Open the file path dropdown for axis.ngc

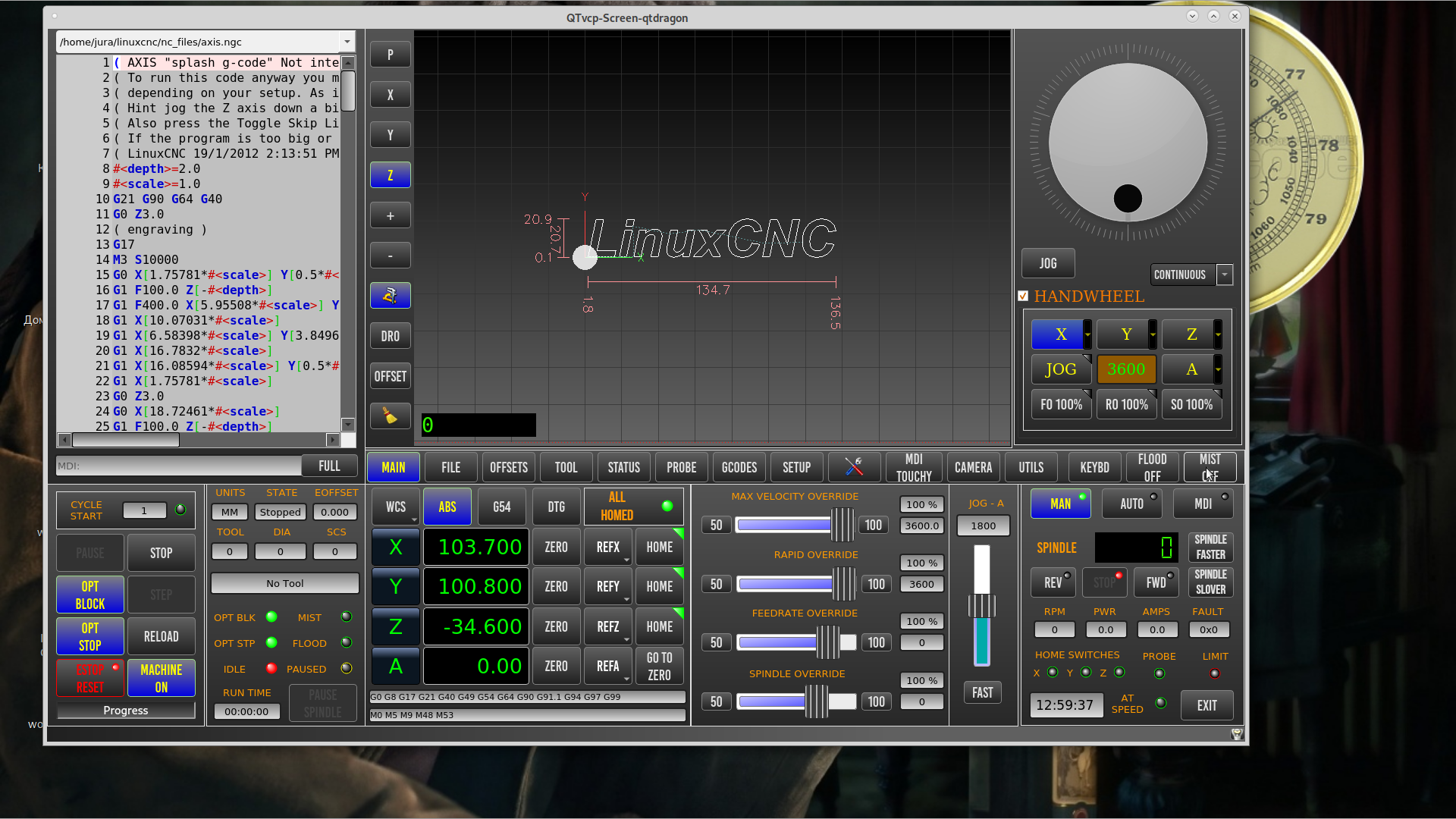tap(347, 42)
